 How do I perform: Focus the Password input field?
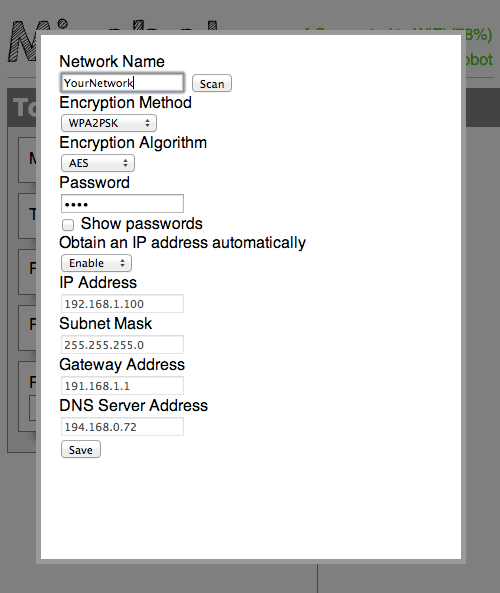click(122, 204)
